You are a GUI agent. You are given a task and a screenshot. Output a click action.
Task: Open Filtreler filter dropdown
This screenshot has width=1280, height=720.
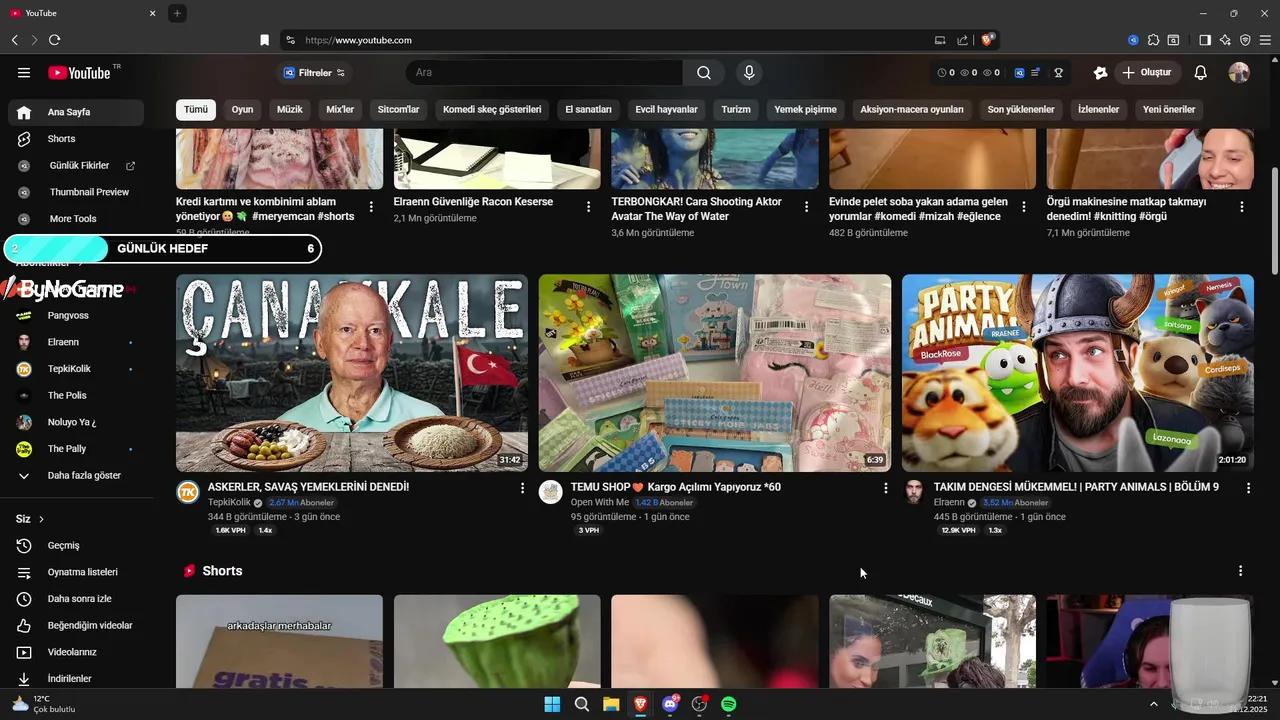click(x=314, y=72)
